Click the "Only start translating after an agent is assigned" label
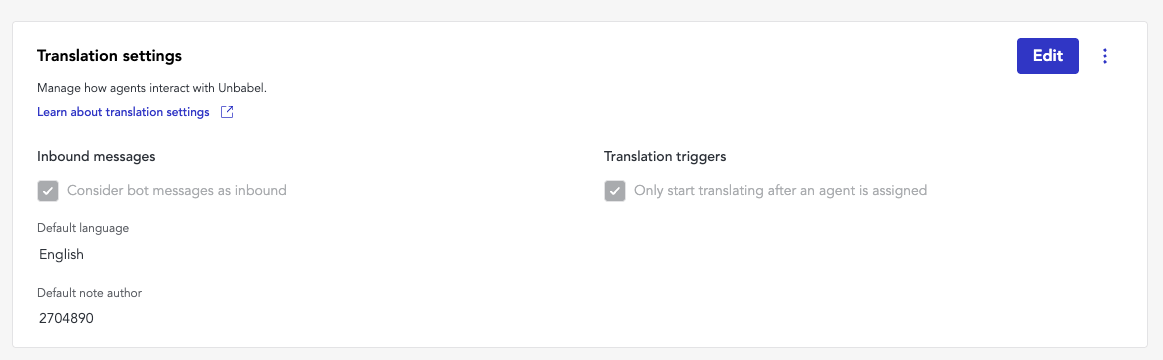 pyautogui.click(x=780, y=190)
